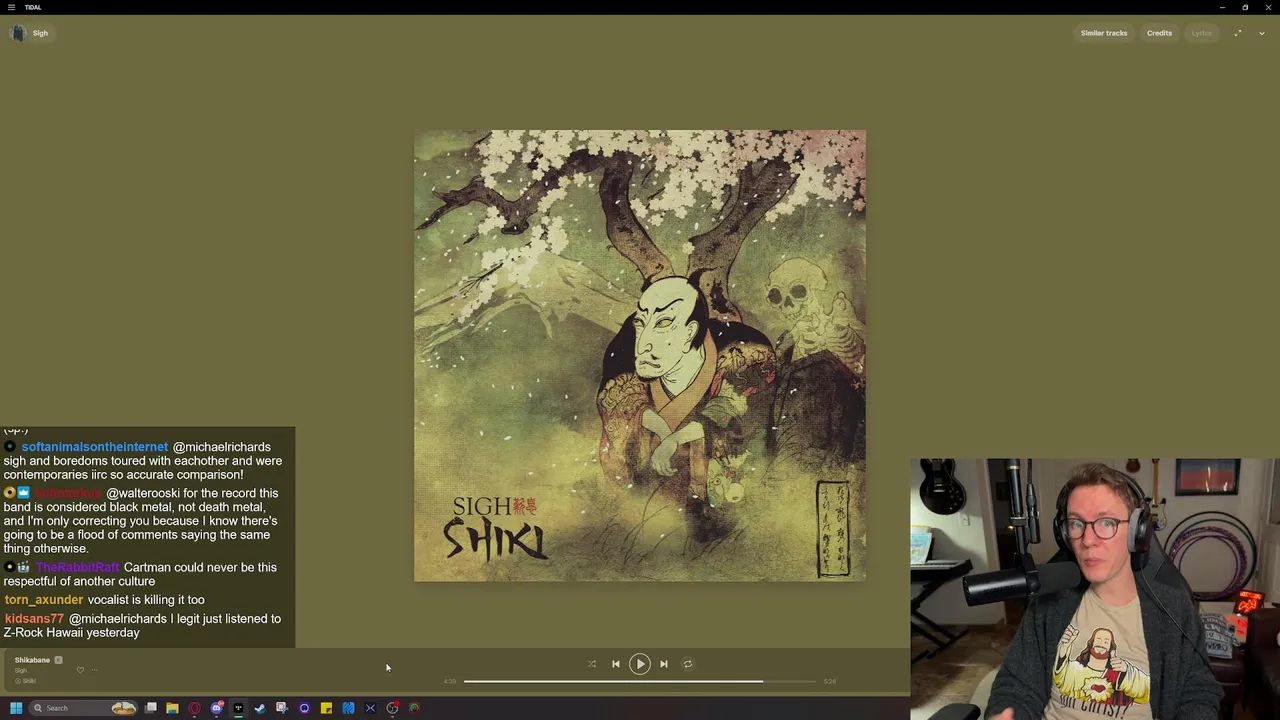Click username softanimalsontheinternet in chat

point(95,447)
